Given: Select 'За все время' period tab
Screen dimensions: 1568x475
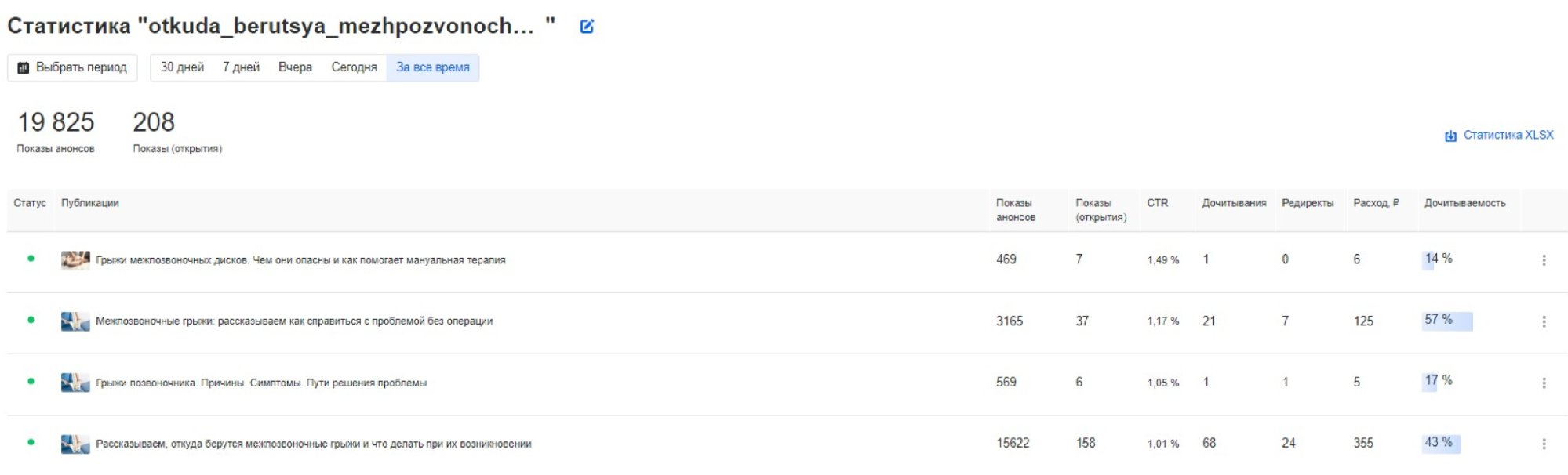Looking at the screenshot, I should coord(432,67).
